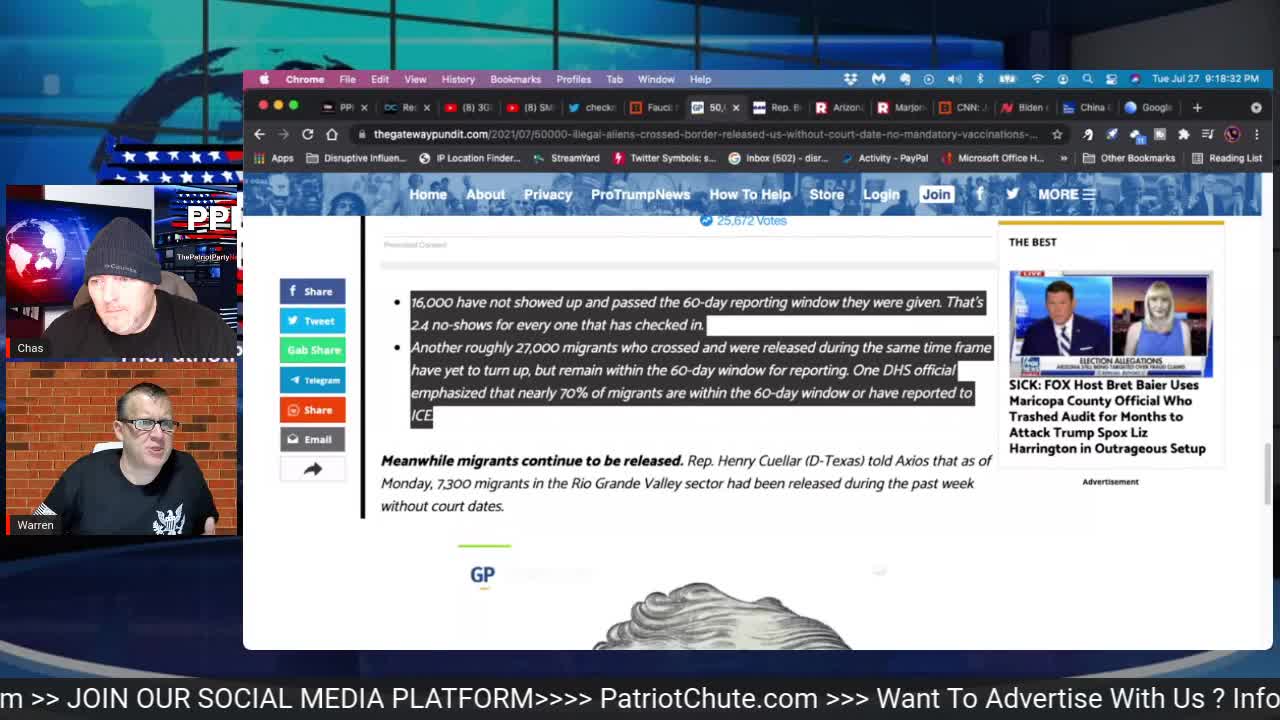Open the Edit menu
The image size is (1280, 720).
380,79
